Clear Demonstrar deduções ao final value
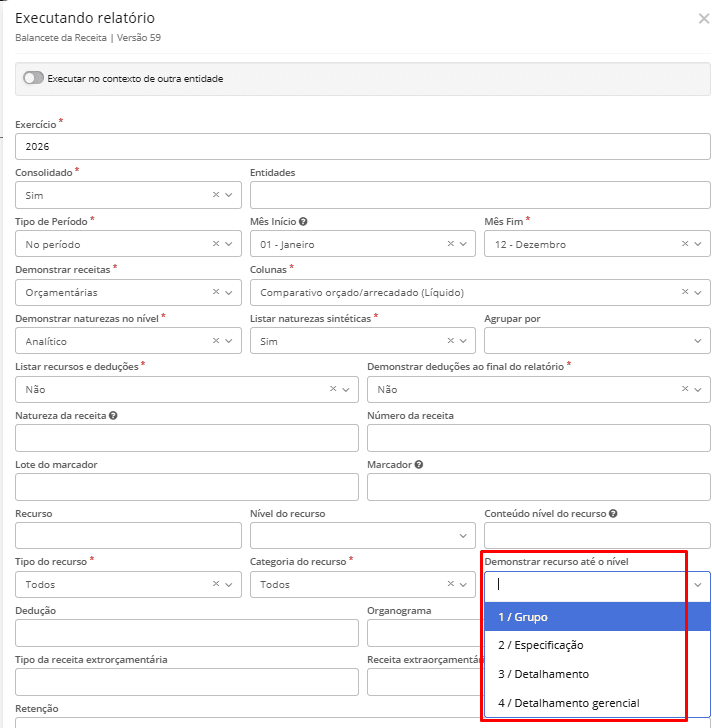 [685, 389]
